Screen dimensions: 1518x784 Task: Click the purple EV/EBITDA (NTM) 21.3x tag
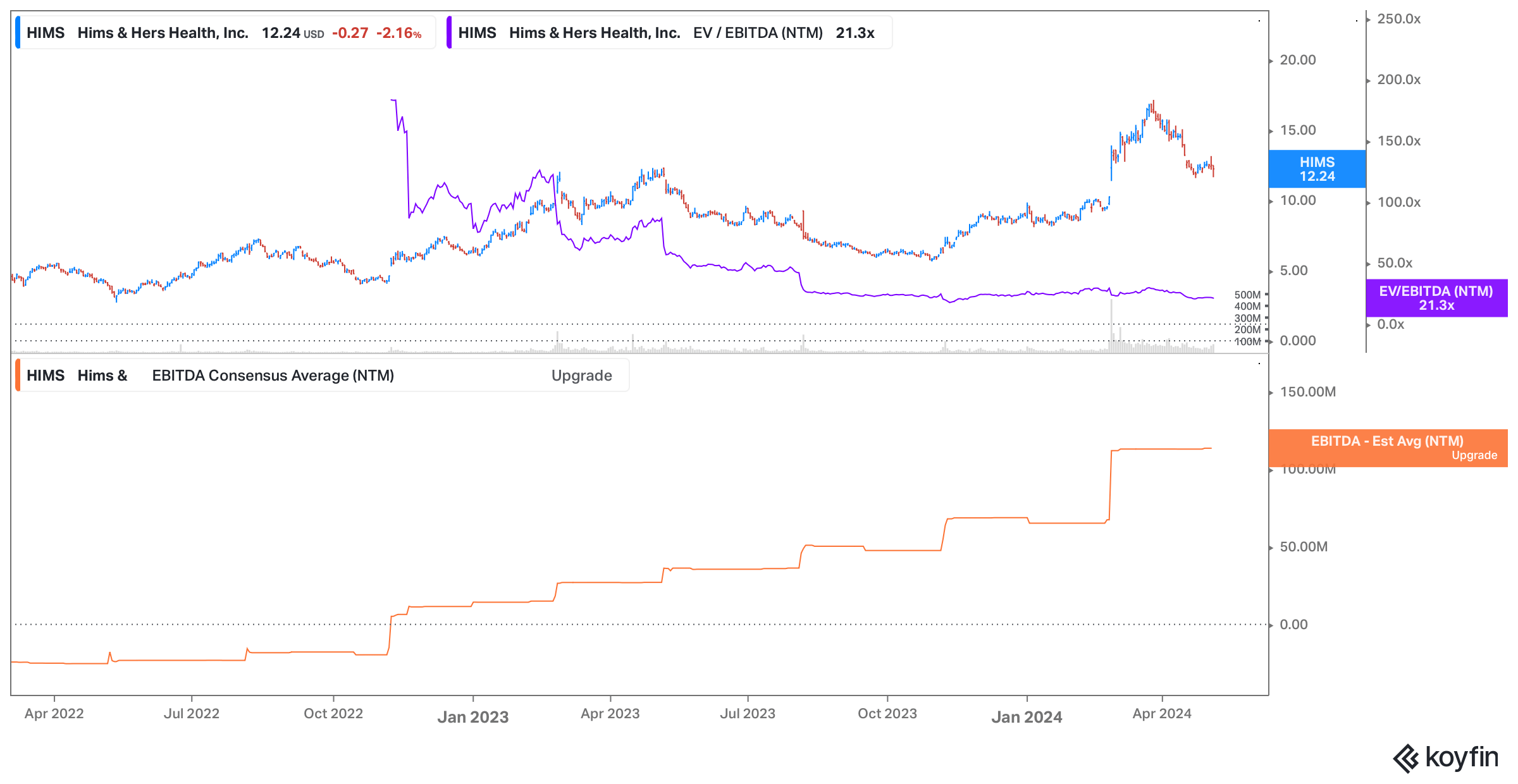point(1436,298)
